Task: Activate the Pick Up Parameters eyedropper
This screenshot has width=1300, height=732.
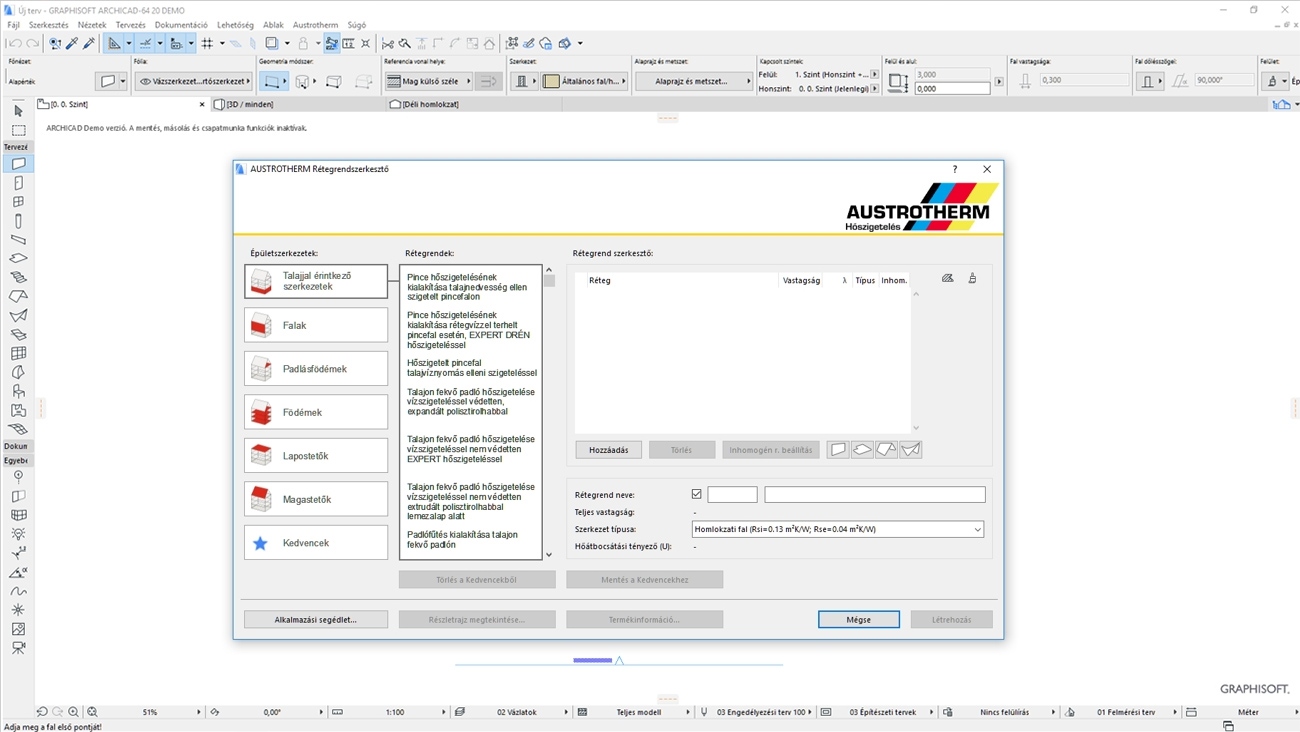Action: 72,44
